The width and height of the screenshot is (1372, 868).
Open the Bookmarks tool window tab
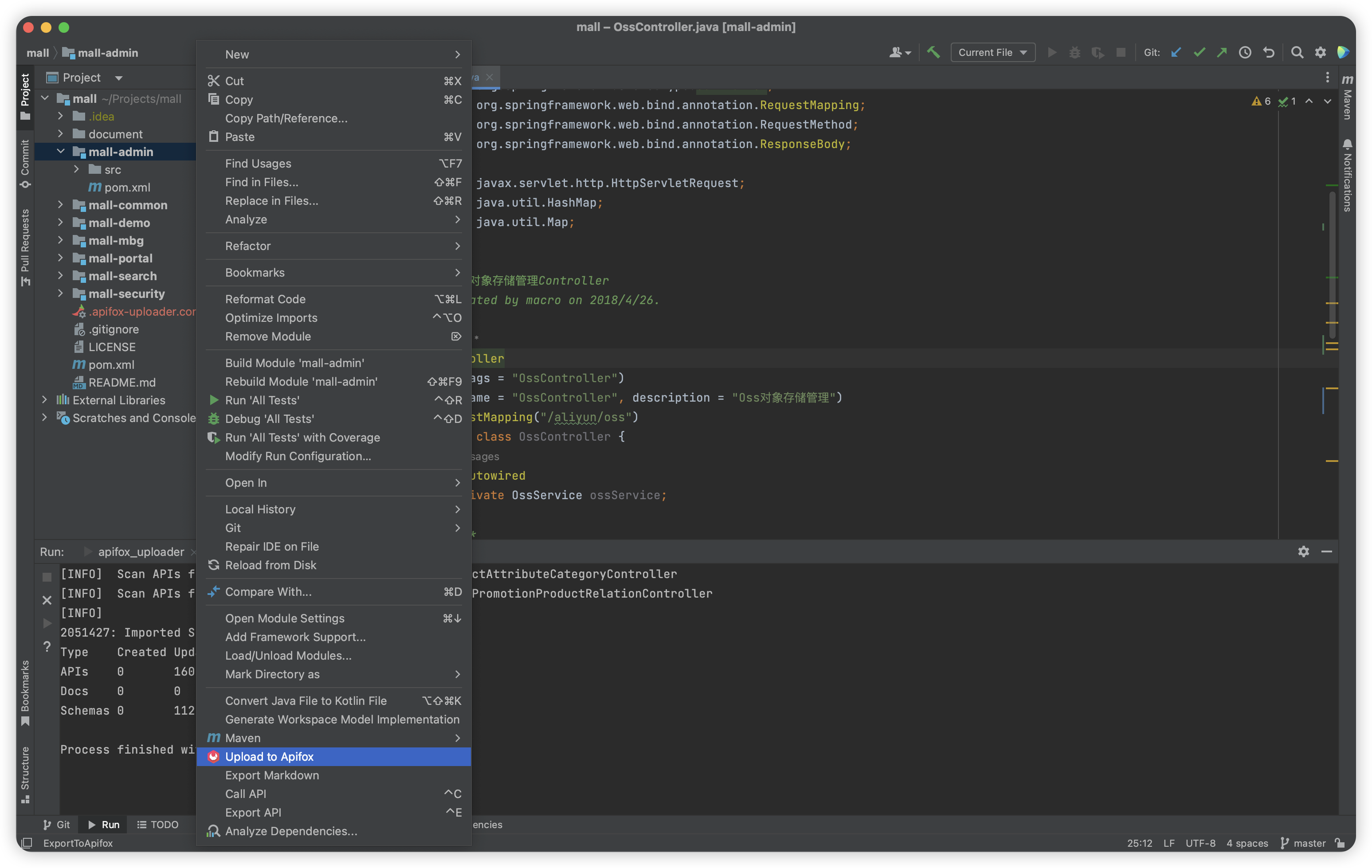pyautogui.click(x=25, y=693)
